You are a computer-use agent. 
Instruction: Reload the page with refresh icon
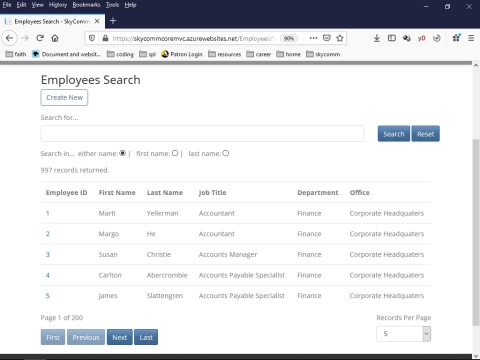pos(40,38)
